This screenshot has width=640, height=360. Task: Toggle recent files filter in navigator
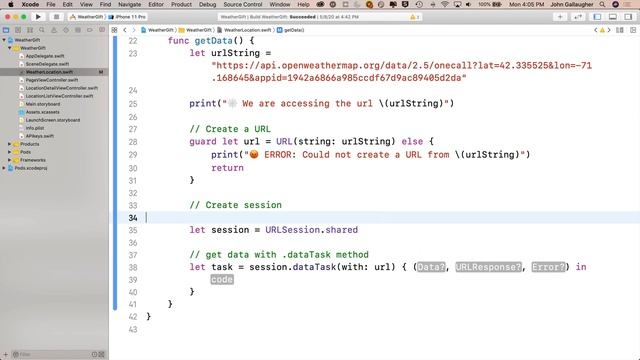[x=94, y=354]
